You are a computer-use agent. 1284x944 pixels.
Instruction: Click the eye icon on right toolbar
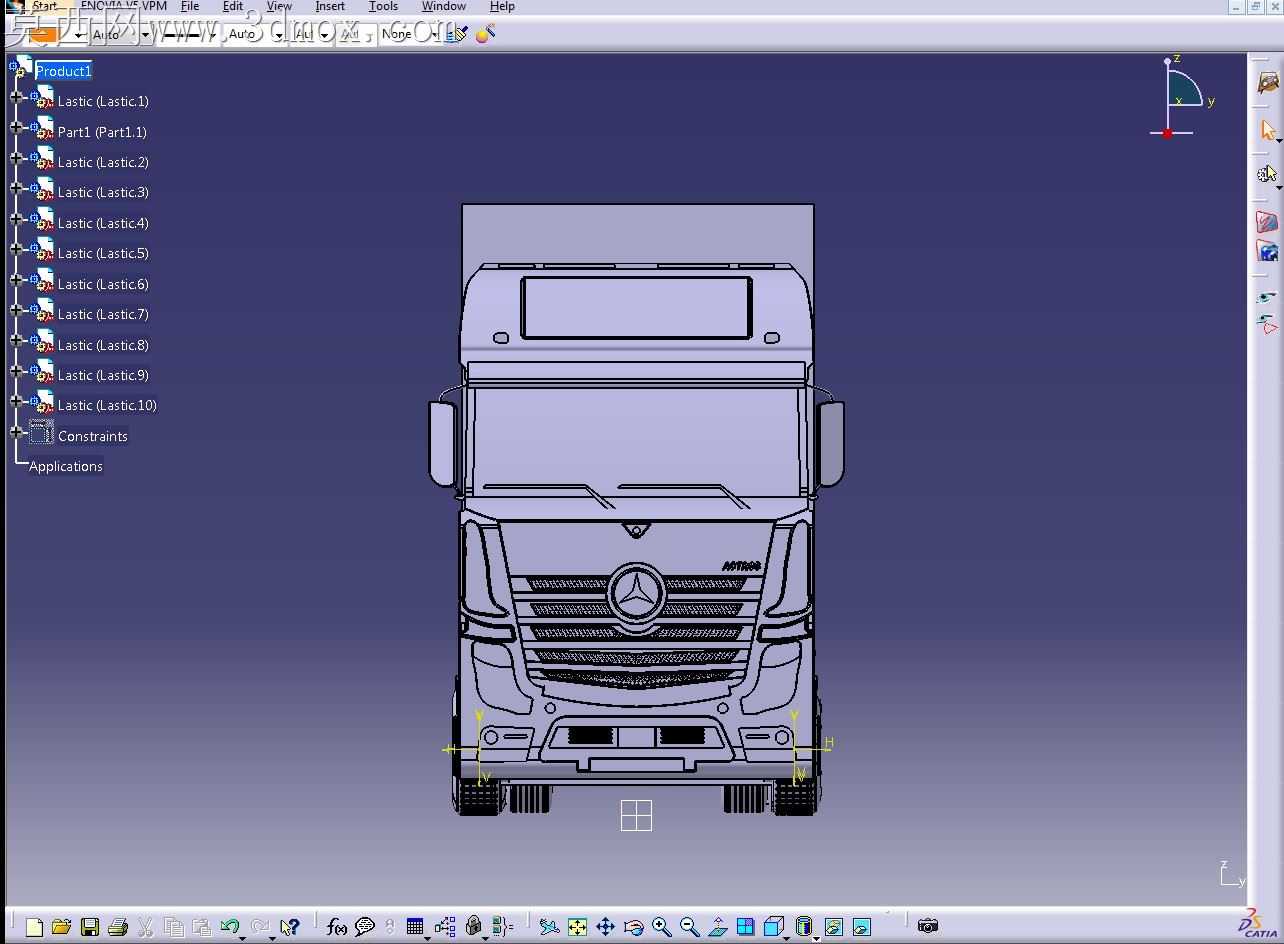point(1267,297)
